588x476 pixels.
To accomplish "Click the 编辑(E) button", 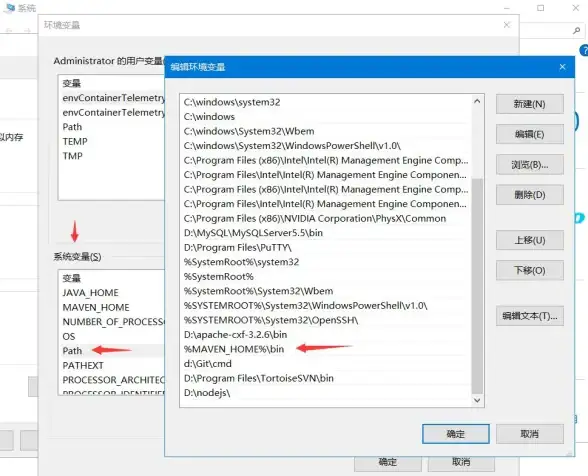I will pos(530,134).
